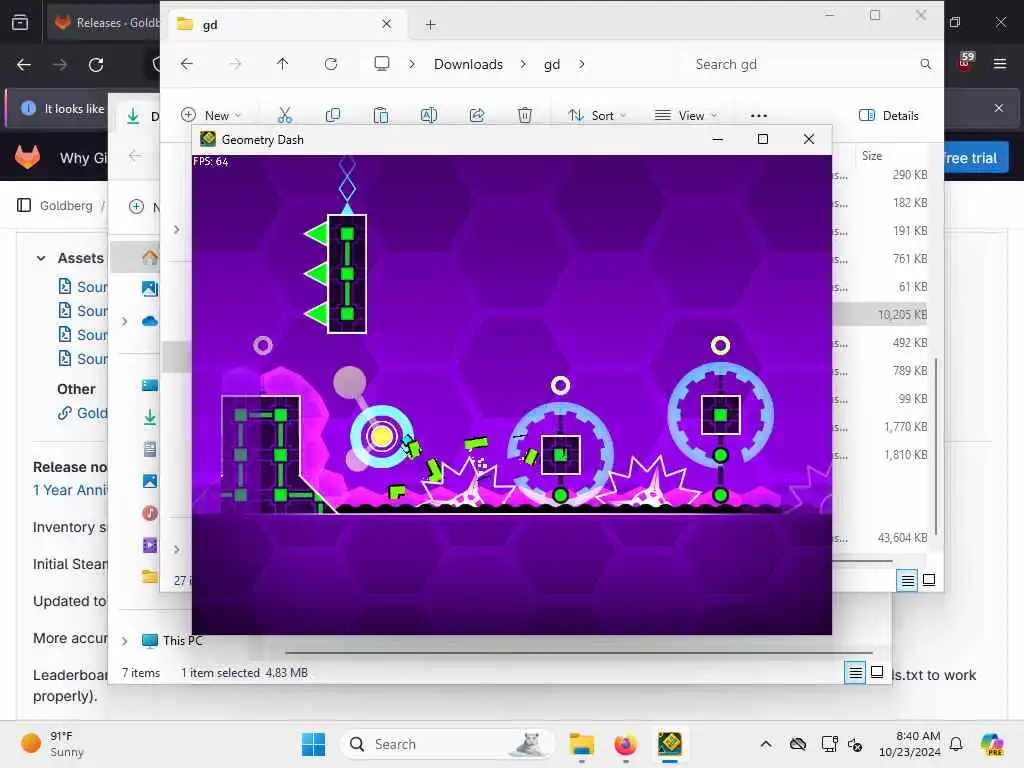Screen dimensions: 1024x768
Task: Open the Sort dropdown menu
Action: click(x=597, y=116)
